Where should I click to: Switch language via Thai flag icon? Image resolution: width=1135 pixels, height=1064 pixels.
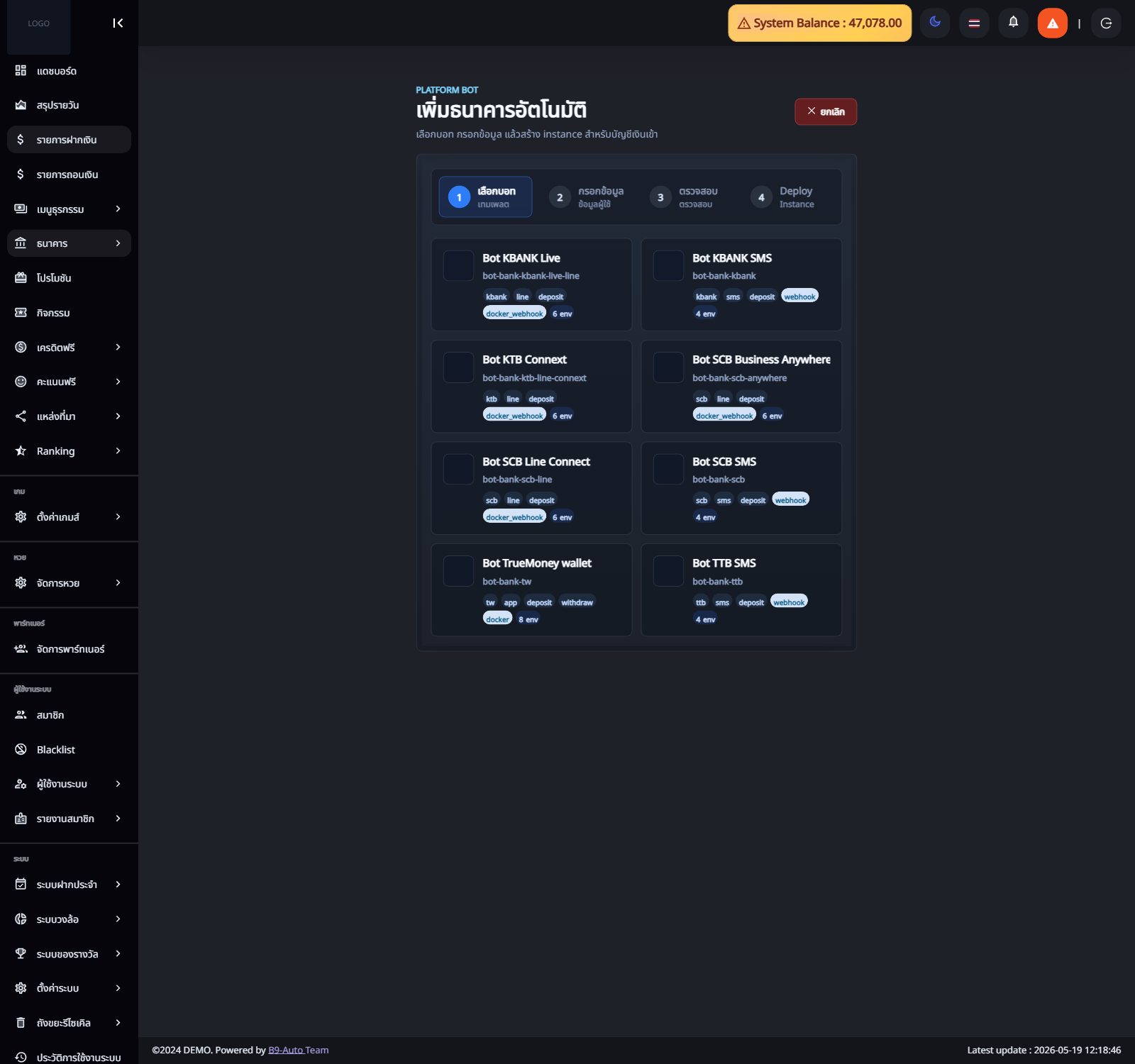tap(974, 23)
